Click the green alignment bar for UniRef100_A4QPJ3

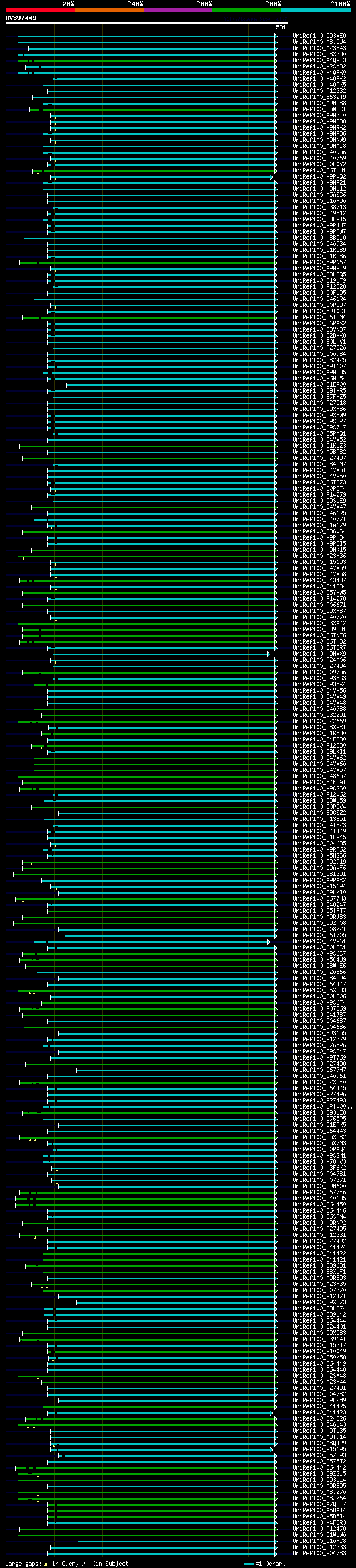147,60
